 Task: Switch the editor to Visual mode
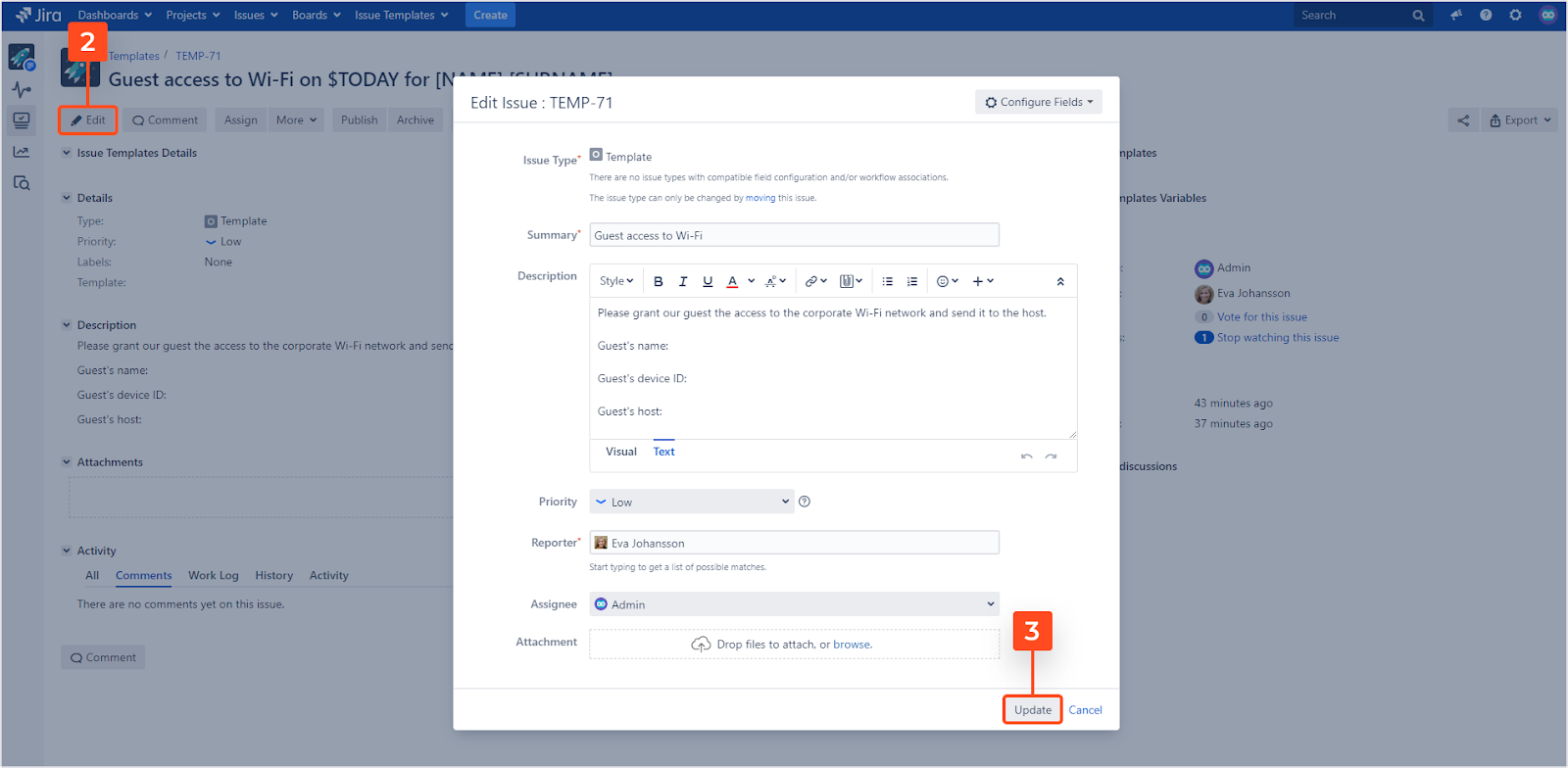coord(621,452)
